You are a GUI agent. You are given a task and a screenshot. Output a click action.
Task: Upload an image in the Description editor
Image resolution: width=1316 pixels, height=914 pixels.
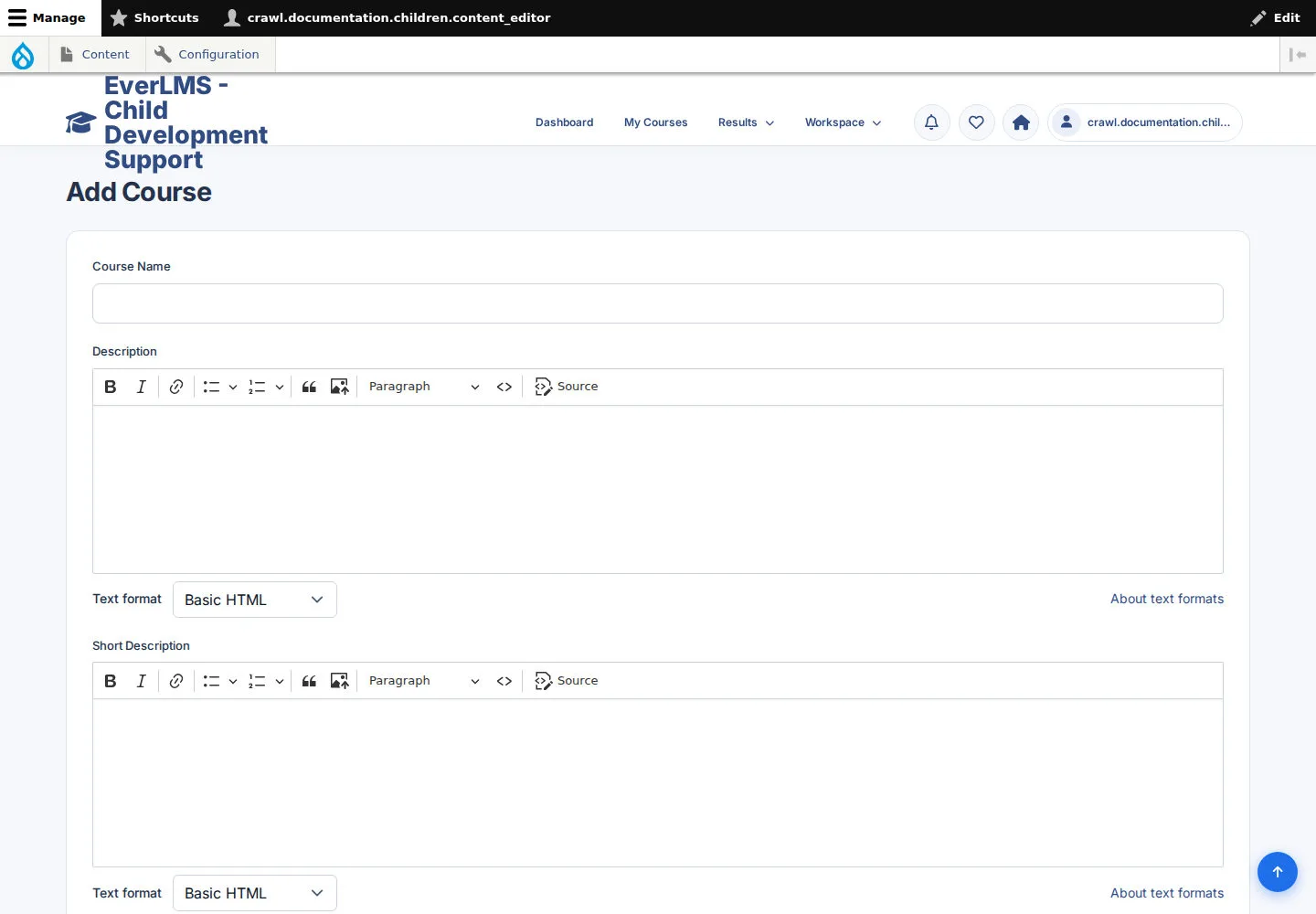pyautogui.click(x=339, y=387)
